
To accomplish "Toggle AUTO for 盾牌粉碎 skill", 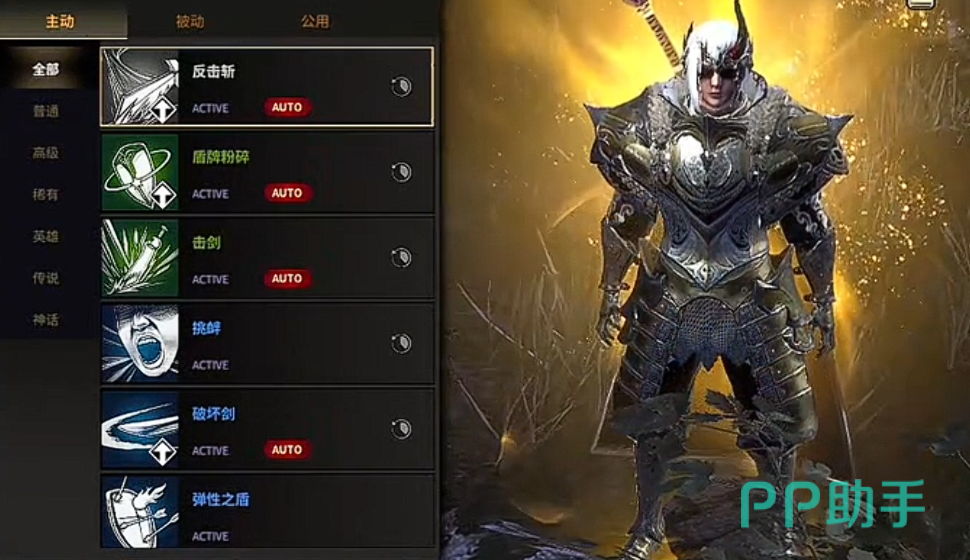I will pyautogui.click(x=287, y=193).
